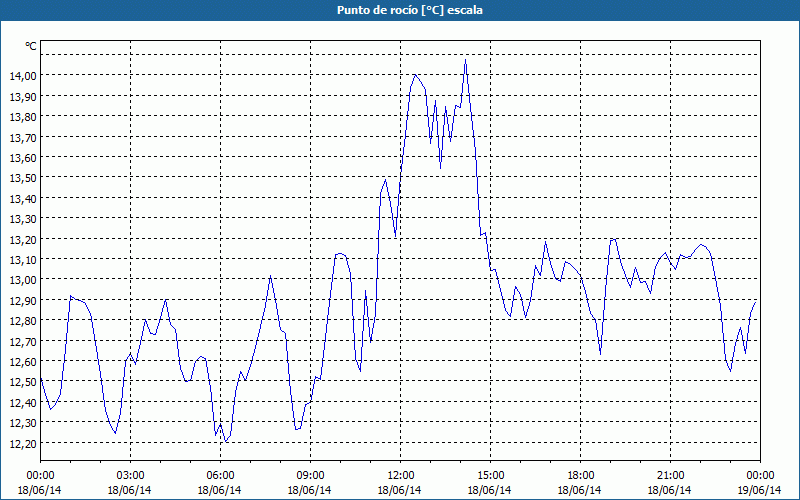Select the 13,90 y-axis label
This screenshot has height=500, width=800.
(23, 96)
